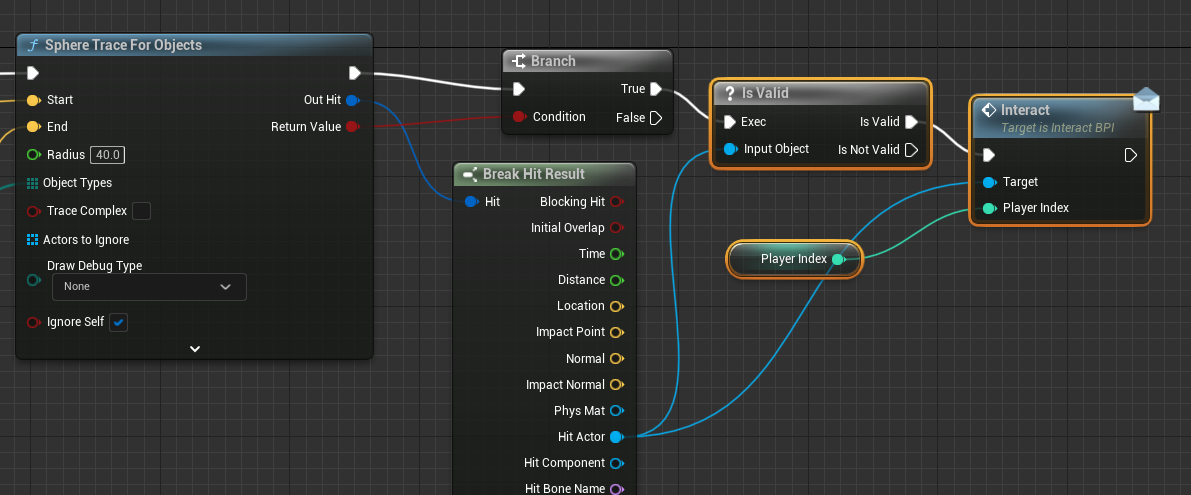
Task: Click the Blocking Hit output pin
Action: [617, 202]
